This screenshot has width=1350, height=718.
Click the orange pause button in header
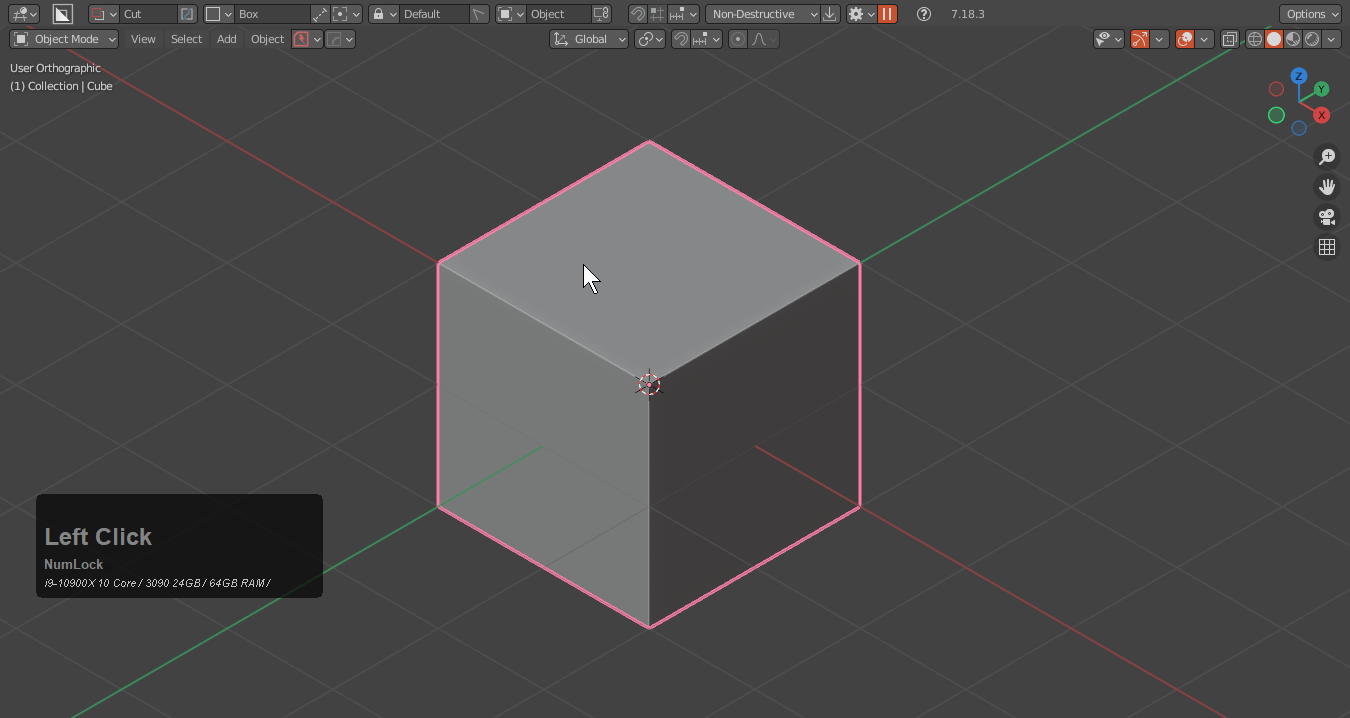(887, 14)
